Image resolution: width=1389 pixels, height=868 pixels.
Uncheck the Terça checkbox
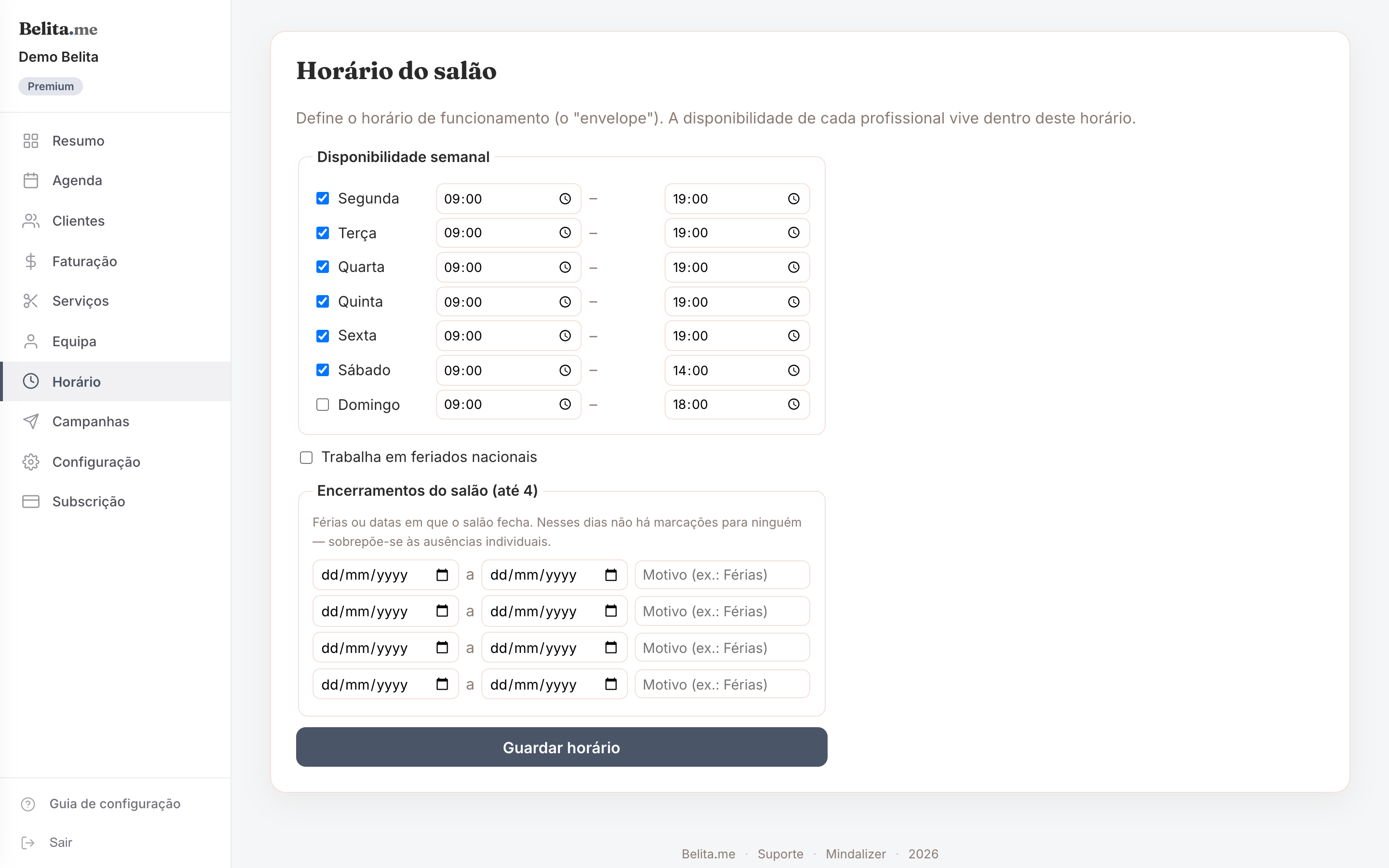[323, 232]
